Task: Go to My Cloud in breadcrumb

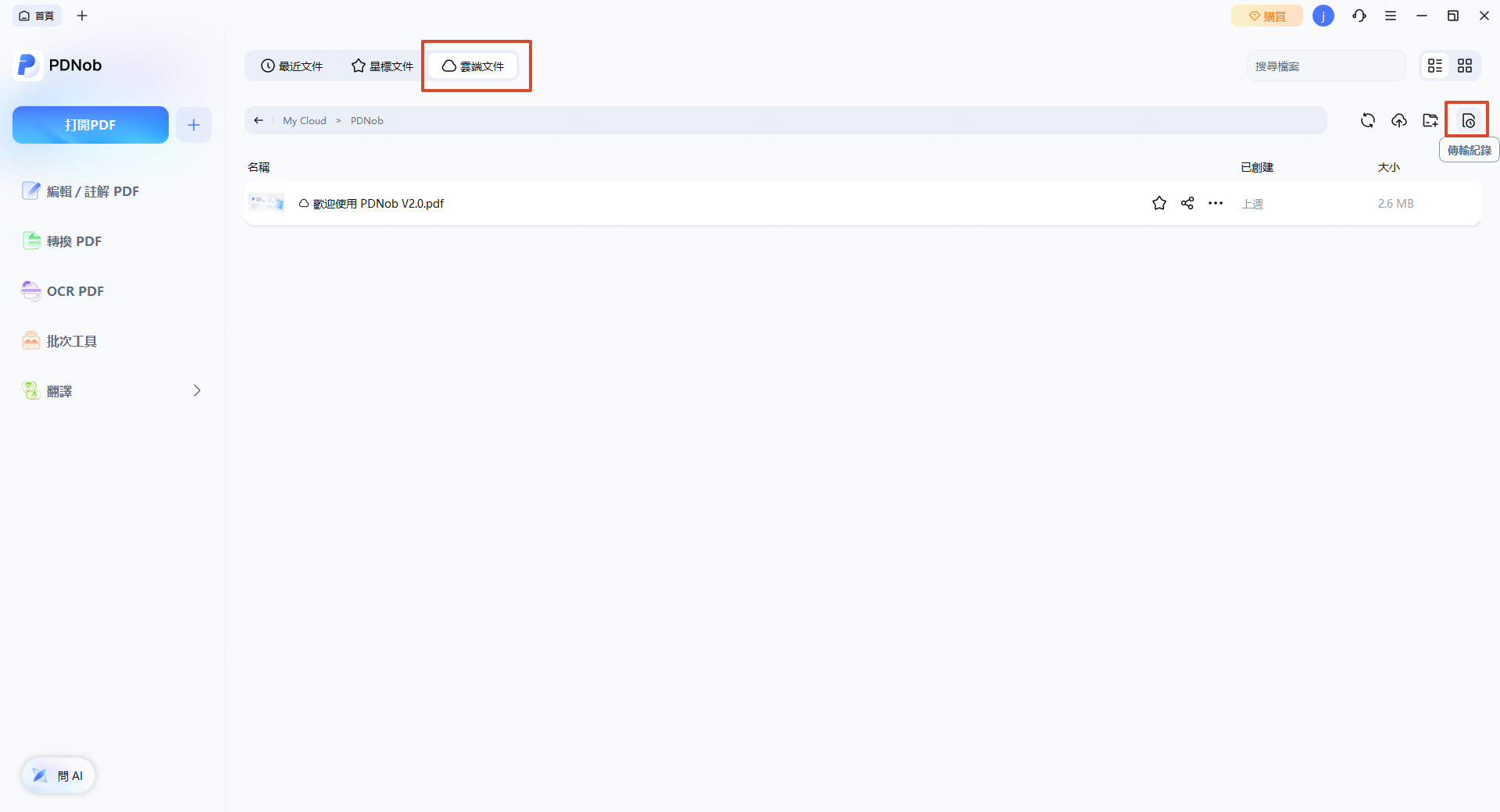Action: pyautogui.click(x=305, y=120)
